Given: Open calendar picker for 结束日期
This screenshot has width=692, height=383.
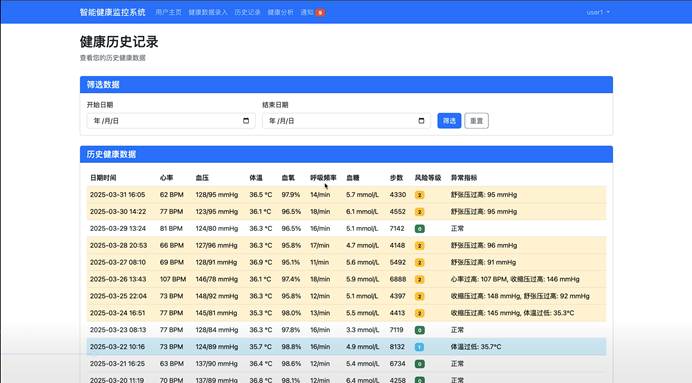Looking at the screenshot, I should pos(421,121).
